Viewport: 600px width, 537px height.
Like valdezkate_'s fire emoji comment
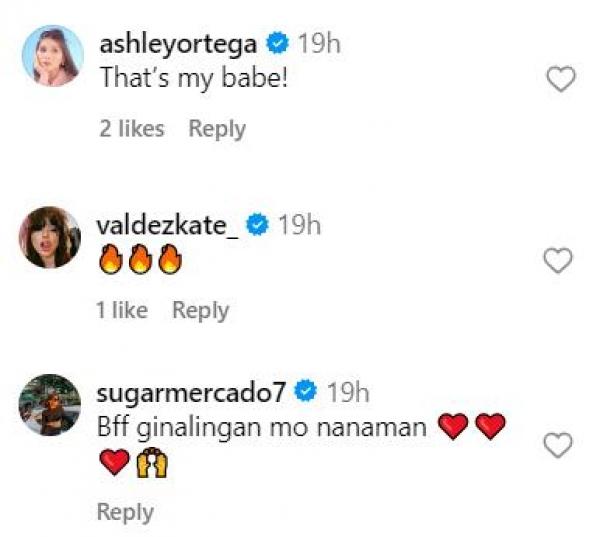pyautogui.click(x=557, y=261)
